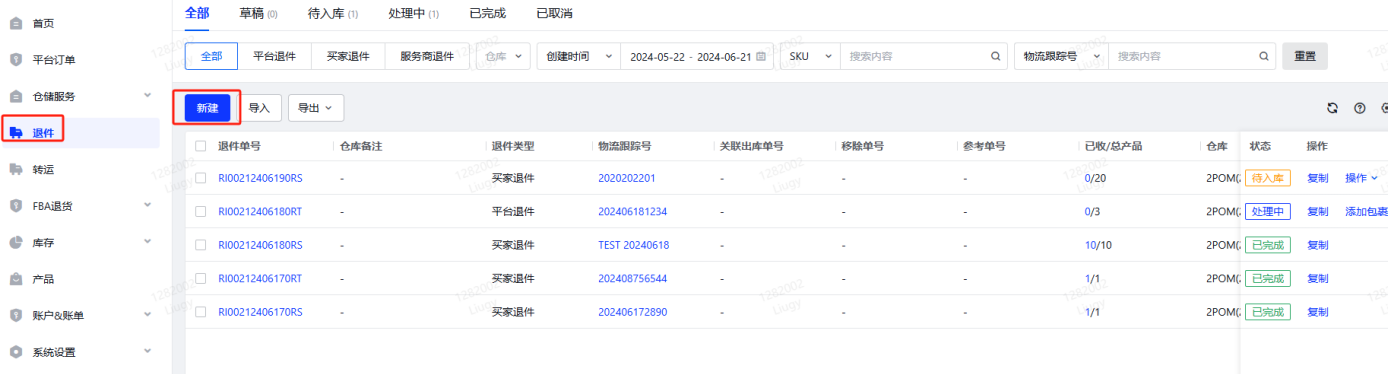Viewport: 1388px width, 374px height.
Task: Check the row RI00212406190RS checkbox
Action: point(201,178)
